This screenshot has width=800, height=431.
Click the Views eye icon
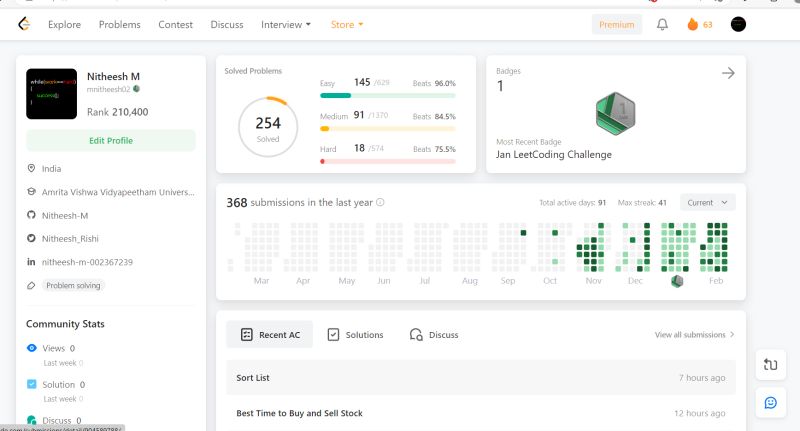point(32,348)
